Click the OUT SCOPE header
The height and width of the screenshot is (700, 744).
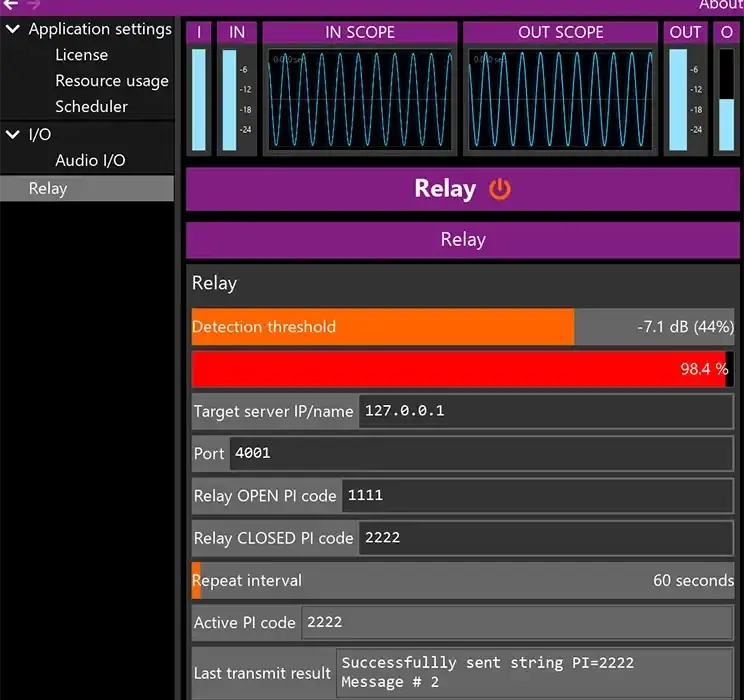pos(560,32)
